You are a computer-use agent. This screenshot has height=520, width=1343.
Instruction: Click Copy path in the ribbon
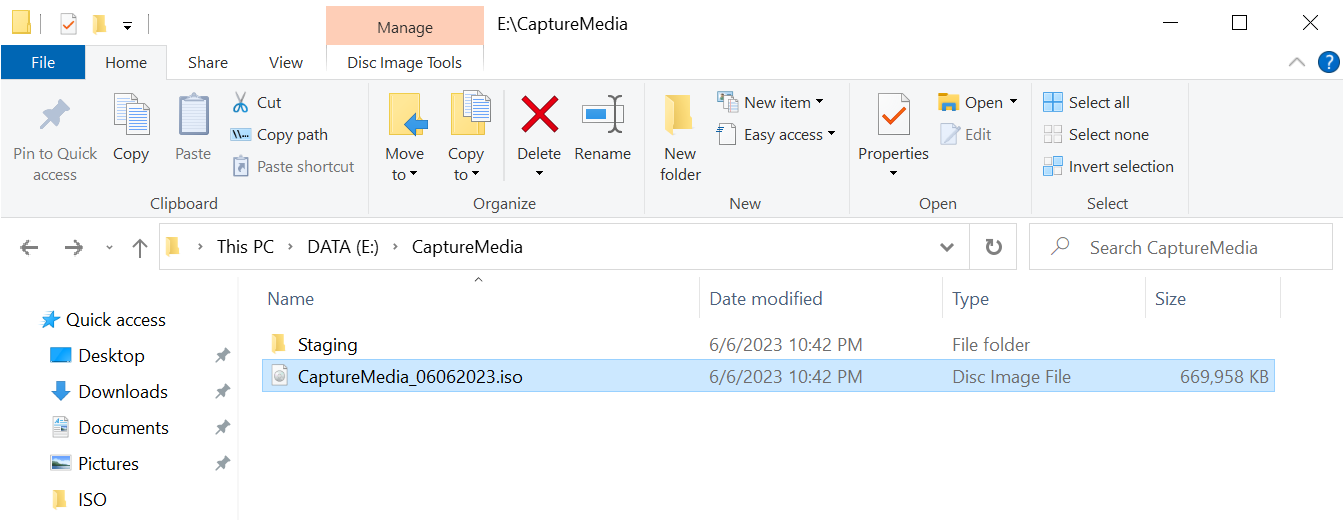pyautogui.click(x=279, y=134)
